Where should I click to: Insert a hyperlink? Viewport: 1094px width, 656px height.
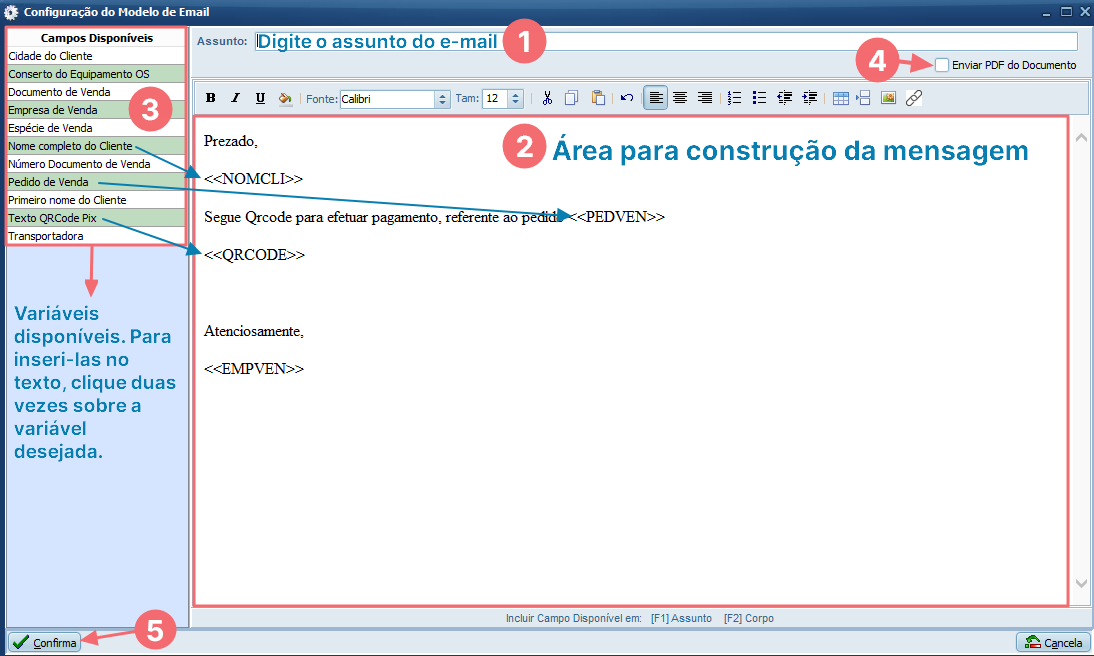913,98
